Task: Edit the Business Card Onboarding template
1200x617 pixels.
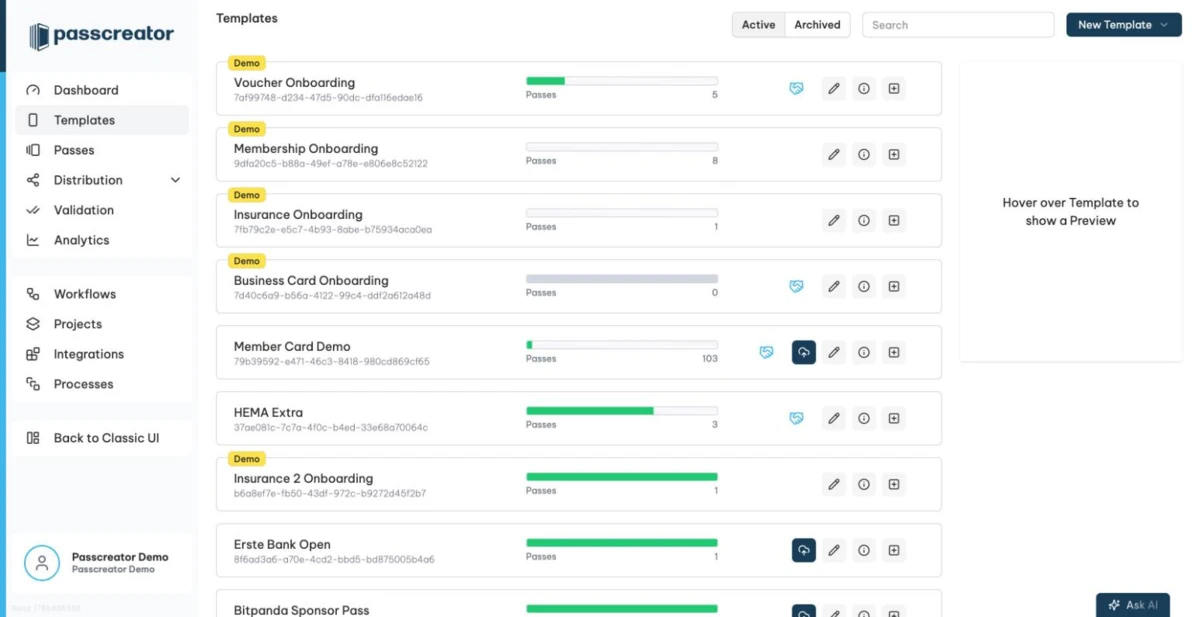Action: coord(834,286)
